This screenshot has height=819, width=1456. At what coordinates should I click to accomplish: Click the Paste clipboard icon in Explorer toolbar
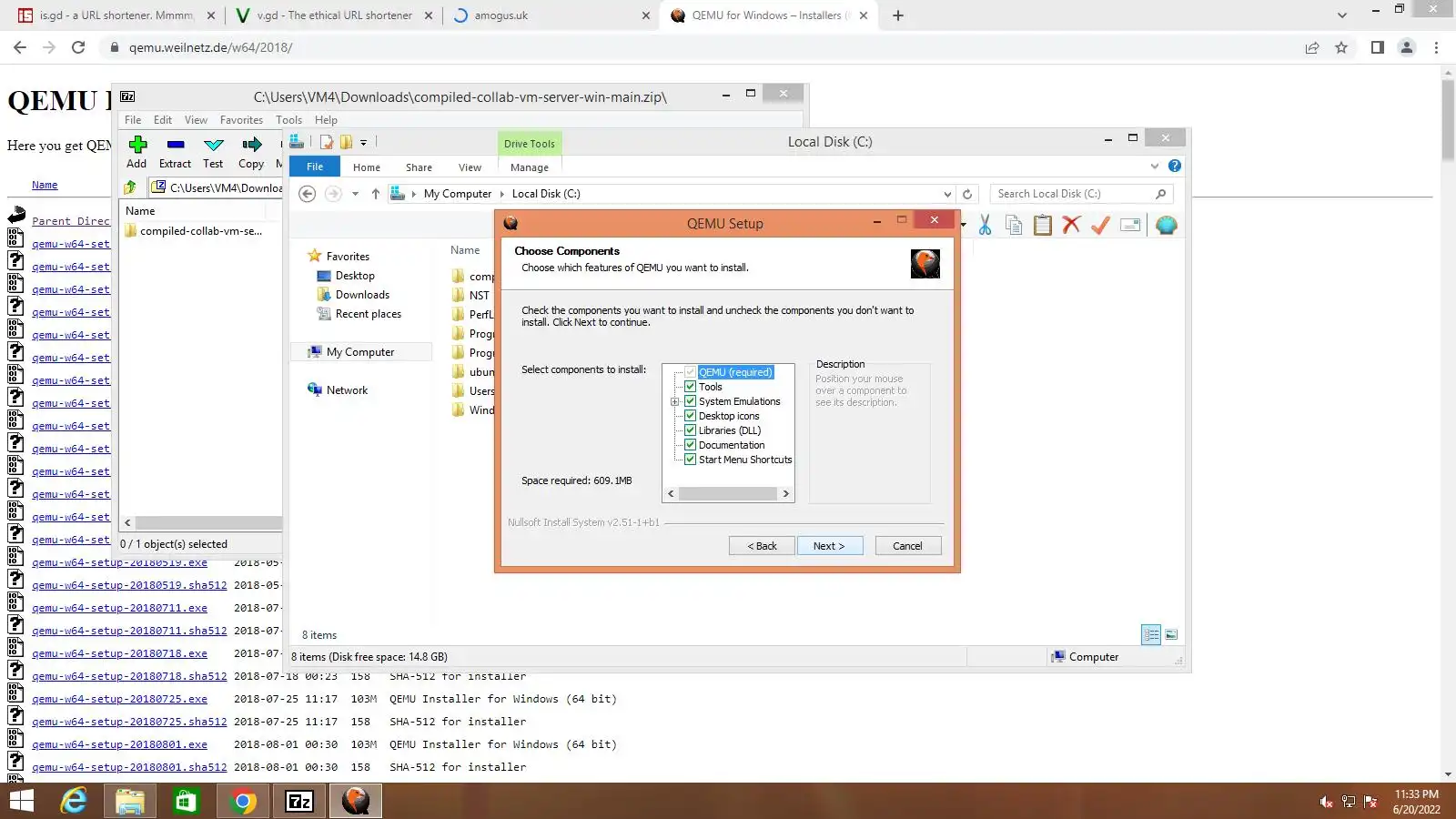[x=1043, y=226]
